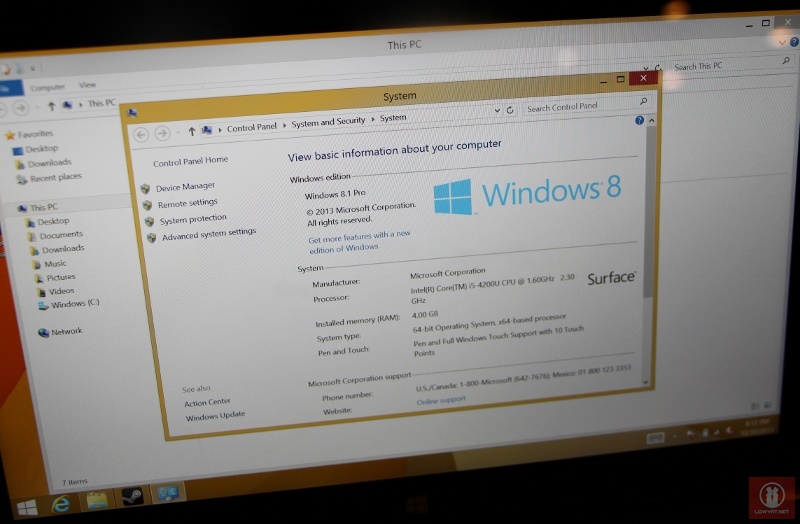Click the help question mark in System window
800x524 pixels.
[x=639, y=120]
